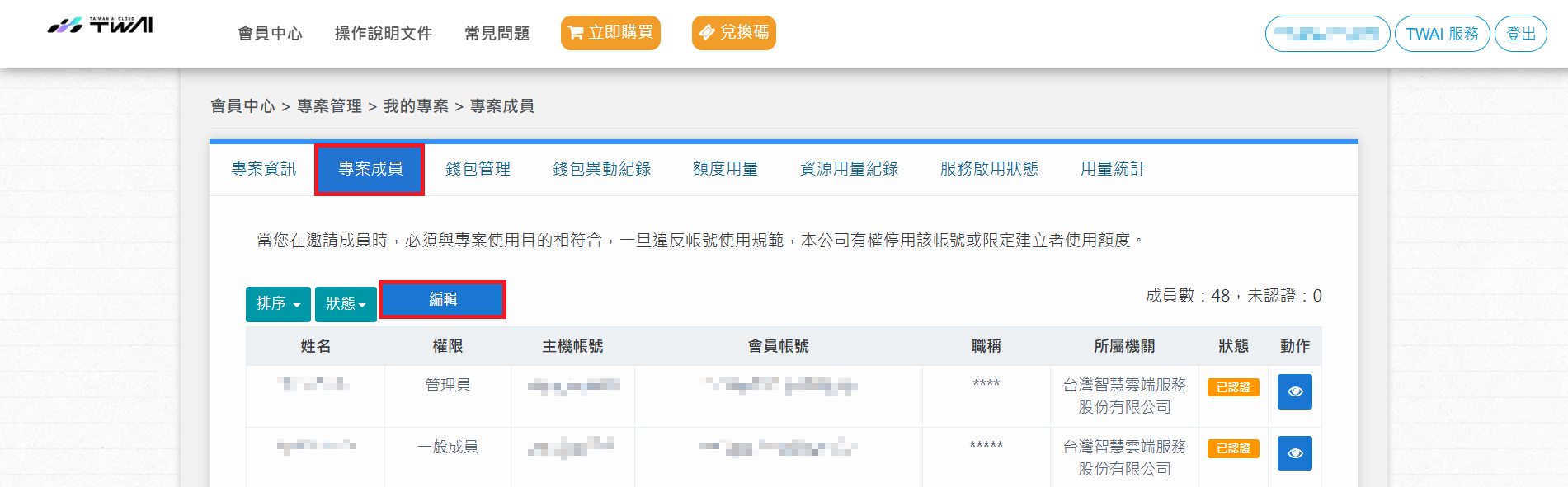Switch to the 服務啟用狀態 tab
Screen dimensions: 1568x487
click(989, 169)
